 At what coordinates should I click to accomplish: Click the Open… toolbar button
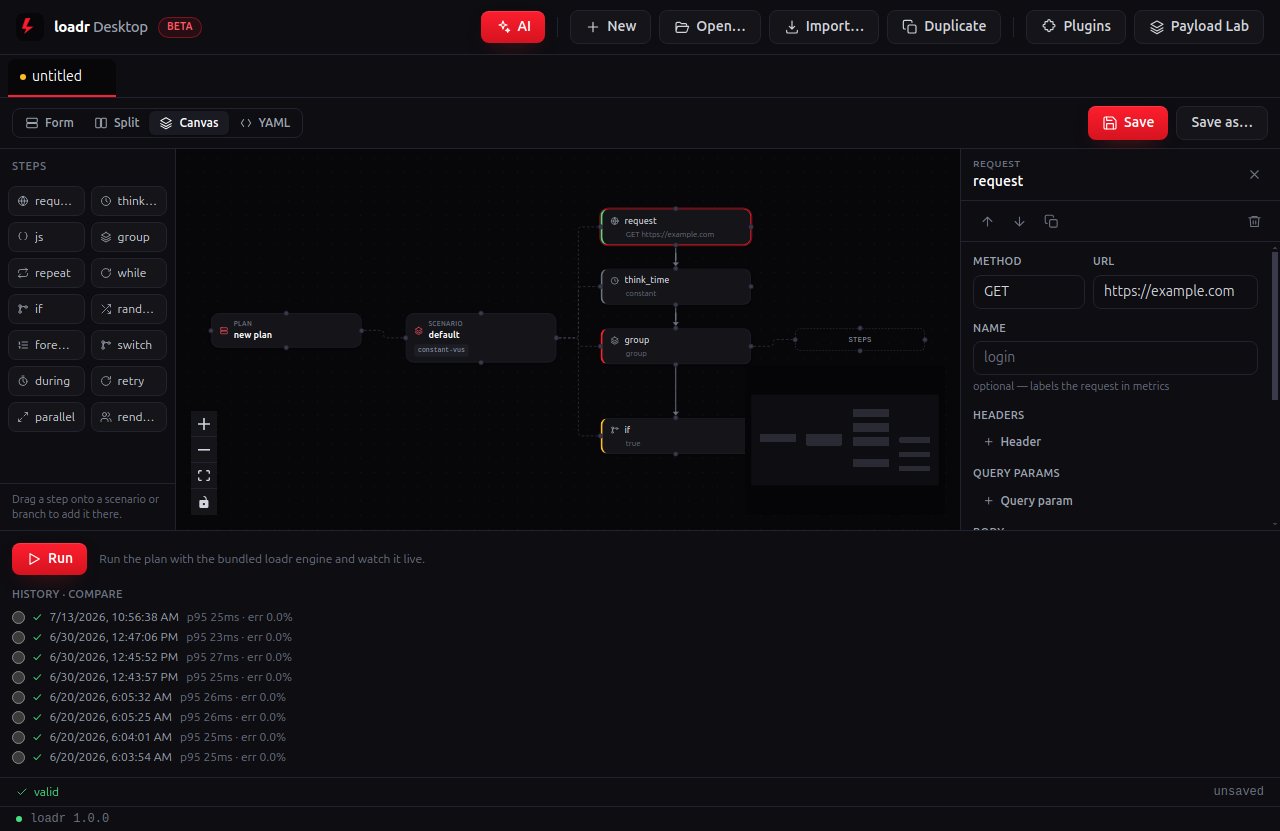tap(710, 27)
